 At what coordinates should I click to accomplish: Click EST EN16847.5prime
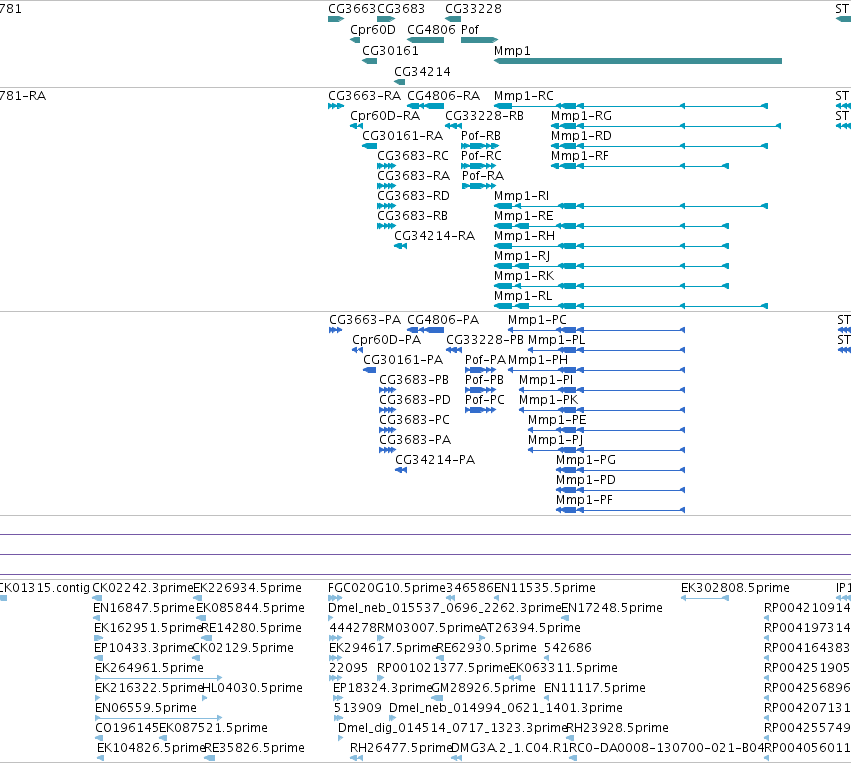97,618
